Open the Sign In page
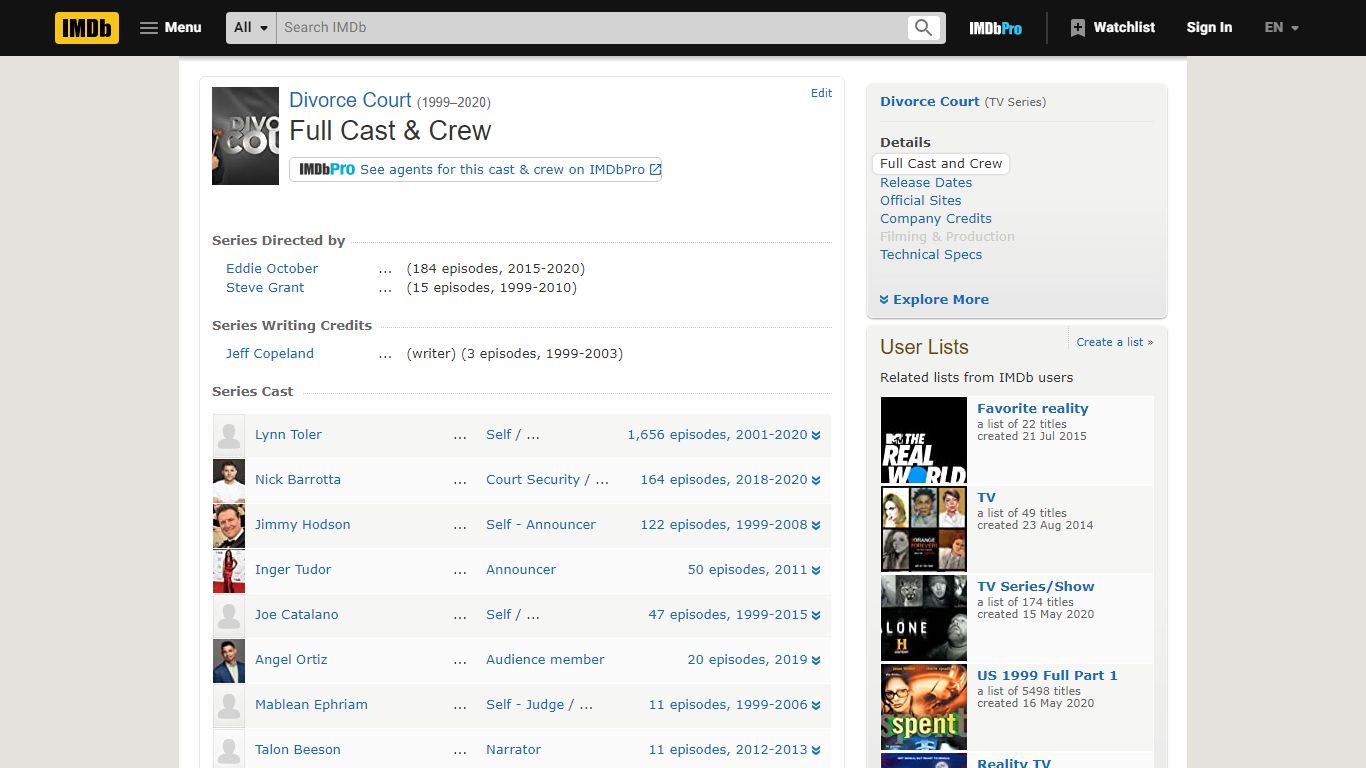Screen dimensions: 1366x768 [1209, 28]
